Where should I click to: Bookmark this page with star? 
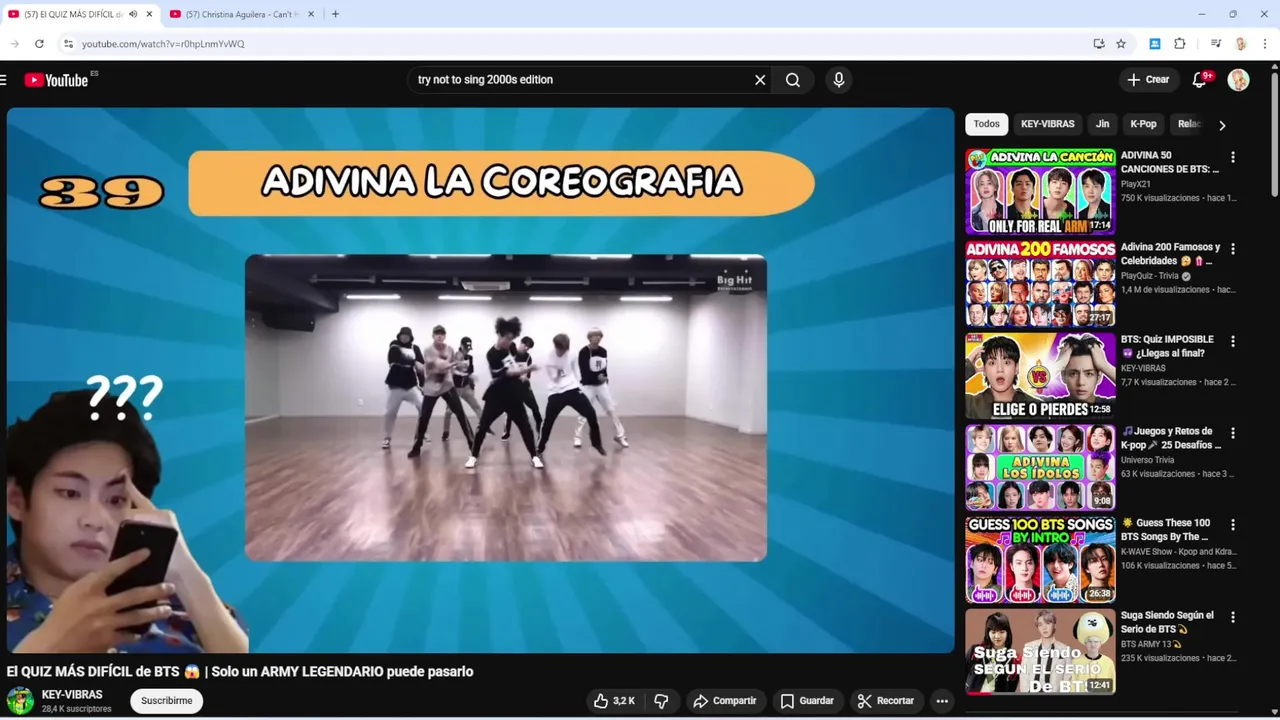pyautogui.click(x=1121, y=44)
